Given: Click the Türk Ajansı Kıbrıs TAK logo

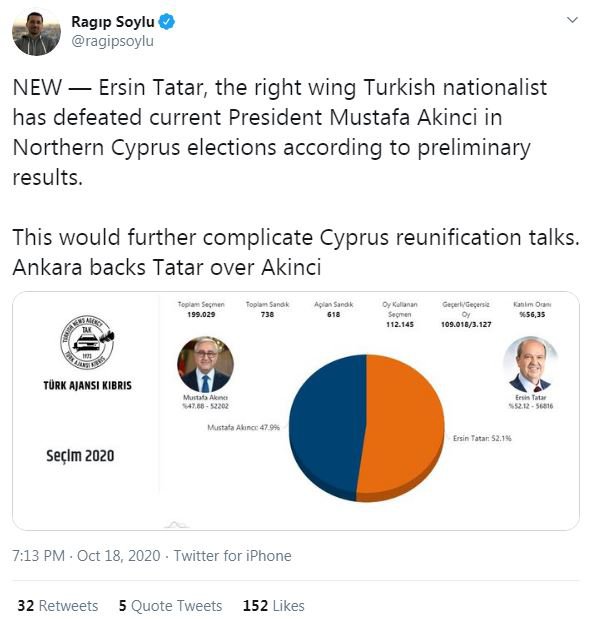Looking at the screenshot, I should [87, 342].
